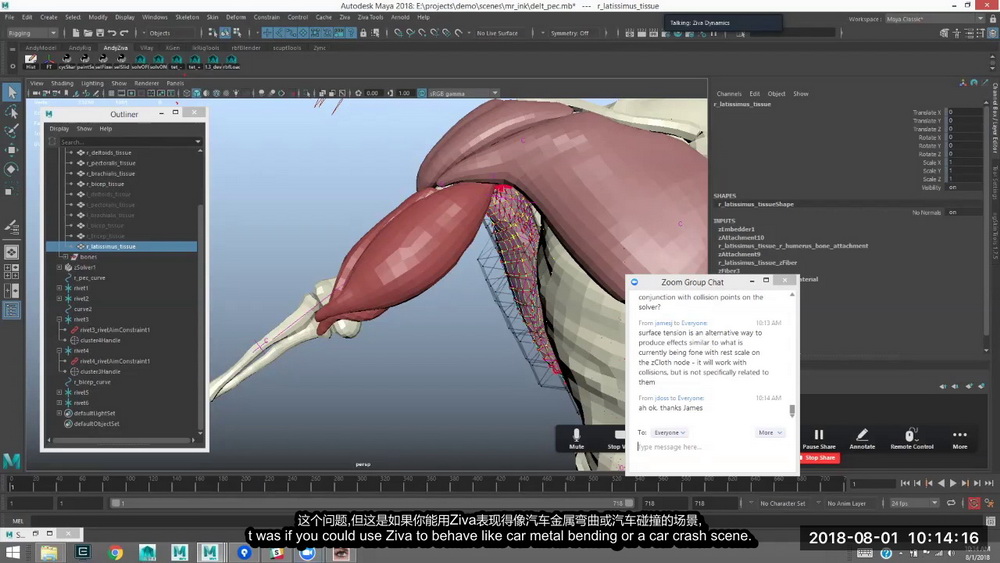Toggle the loop playback icon
The width and height of the screenshot is (1000, 563).
pos(951,503)
